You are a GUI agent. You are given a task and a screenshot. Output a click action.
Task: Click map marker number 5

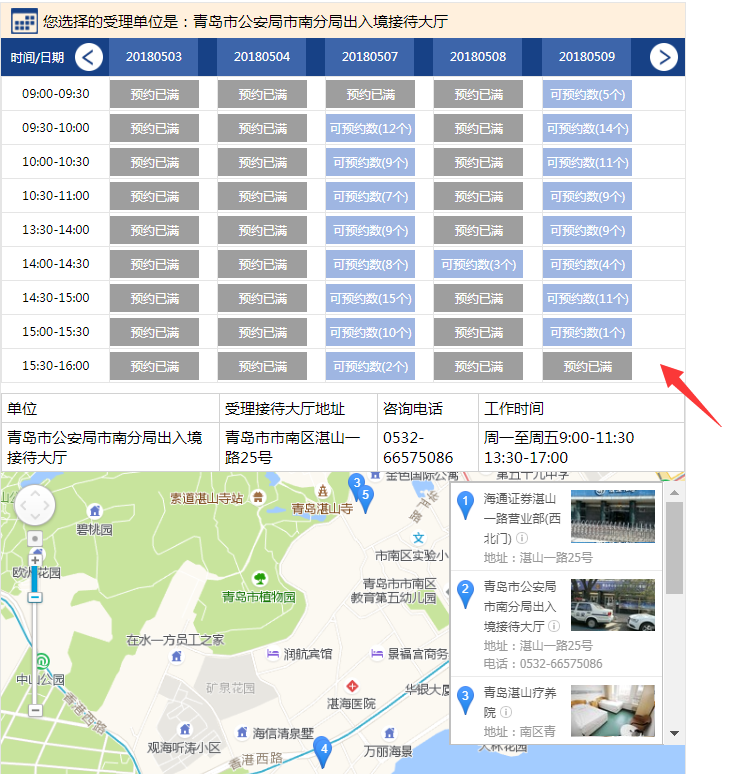click(x=366, y=500)
